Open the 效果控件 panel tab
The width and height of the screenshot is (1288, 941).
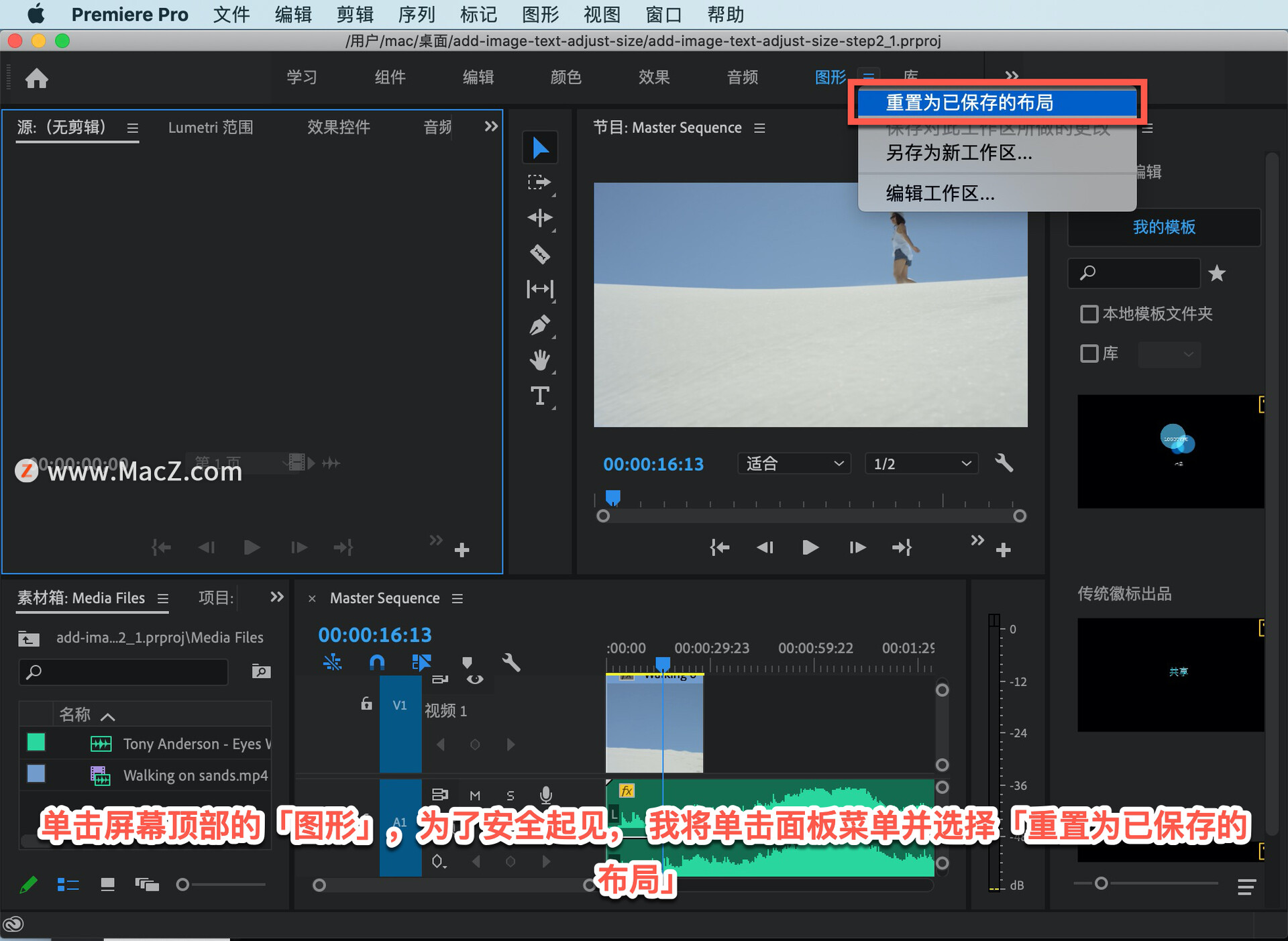339,127
